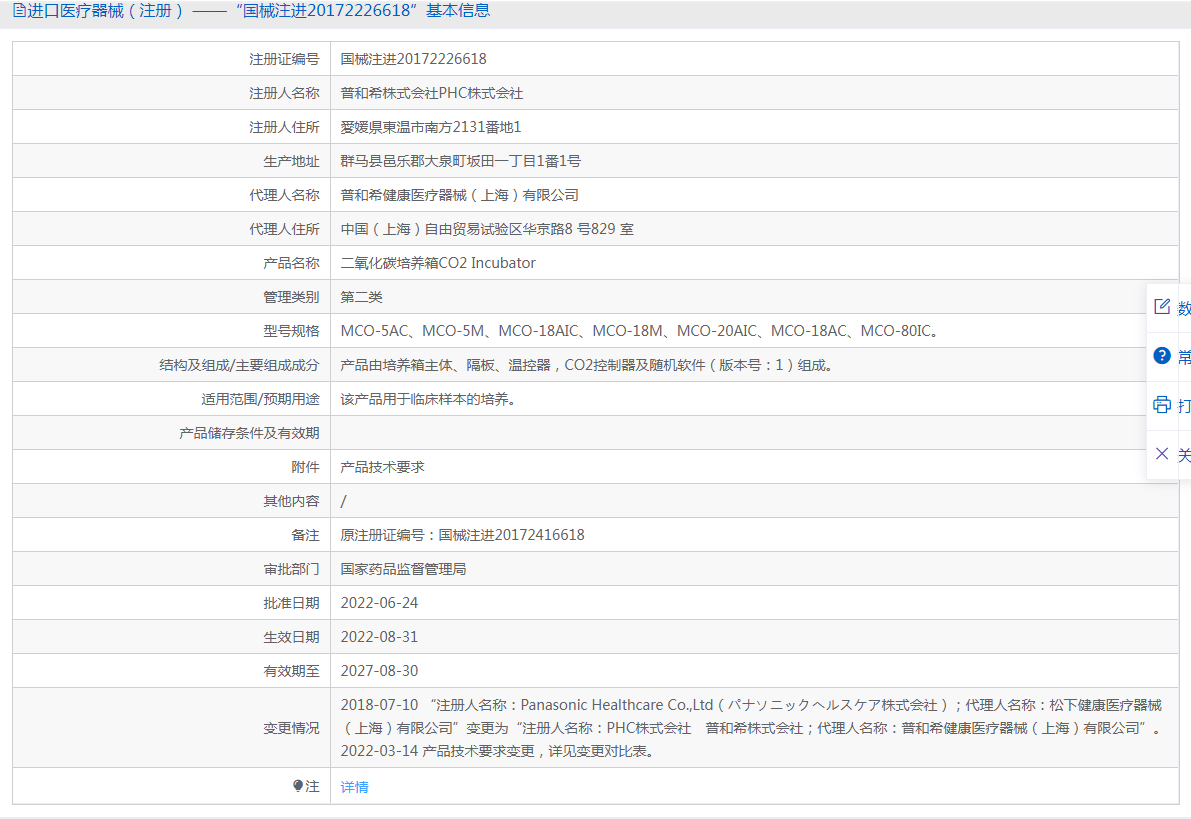1191x819 pixels.
Task: Click the 注册证编号 field label
Action: pyautogui.click(x=284, y=59)
